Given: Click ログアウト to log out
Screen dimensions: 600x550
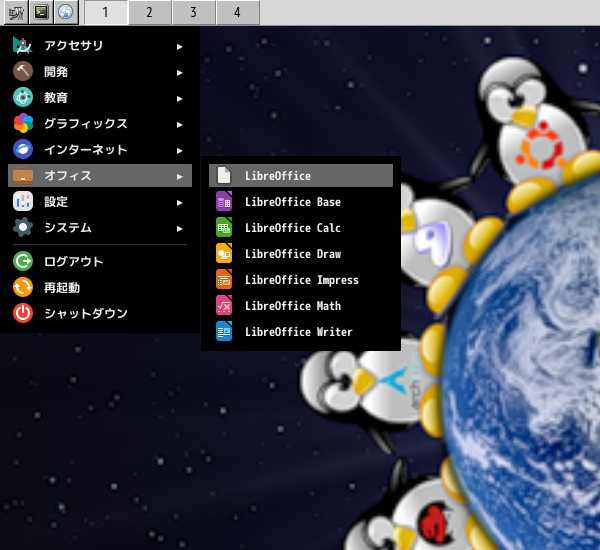Looking at the screenshot, I should (74, 262).
